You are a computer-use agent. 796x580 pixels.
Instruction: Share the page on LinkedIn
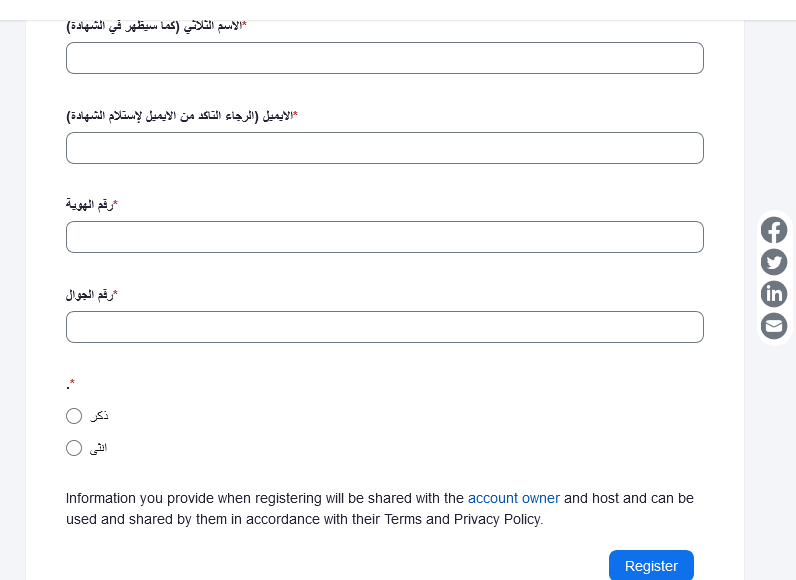[774, 294]
